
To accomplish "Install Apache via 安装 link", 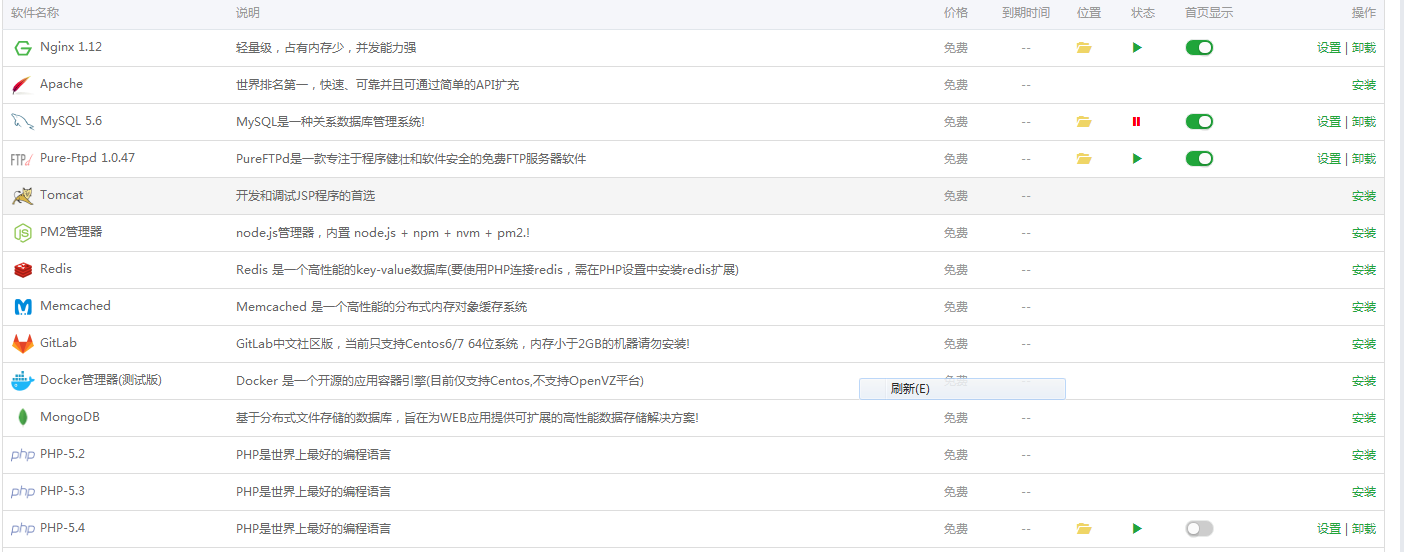I will point(1364,85).
